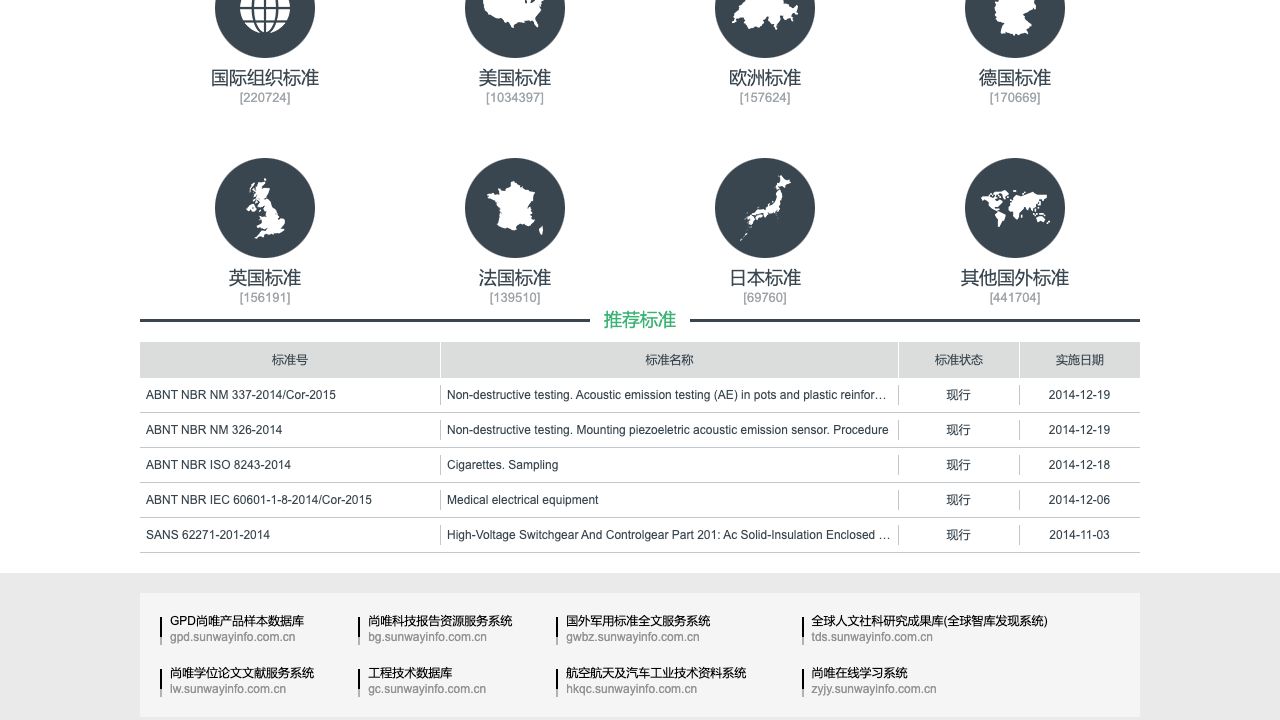Click the 实施日期 column header
The image size is (1280, 720).
point(1079,360)
